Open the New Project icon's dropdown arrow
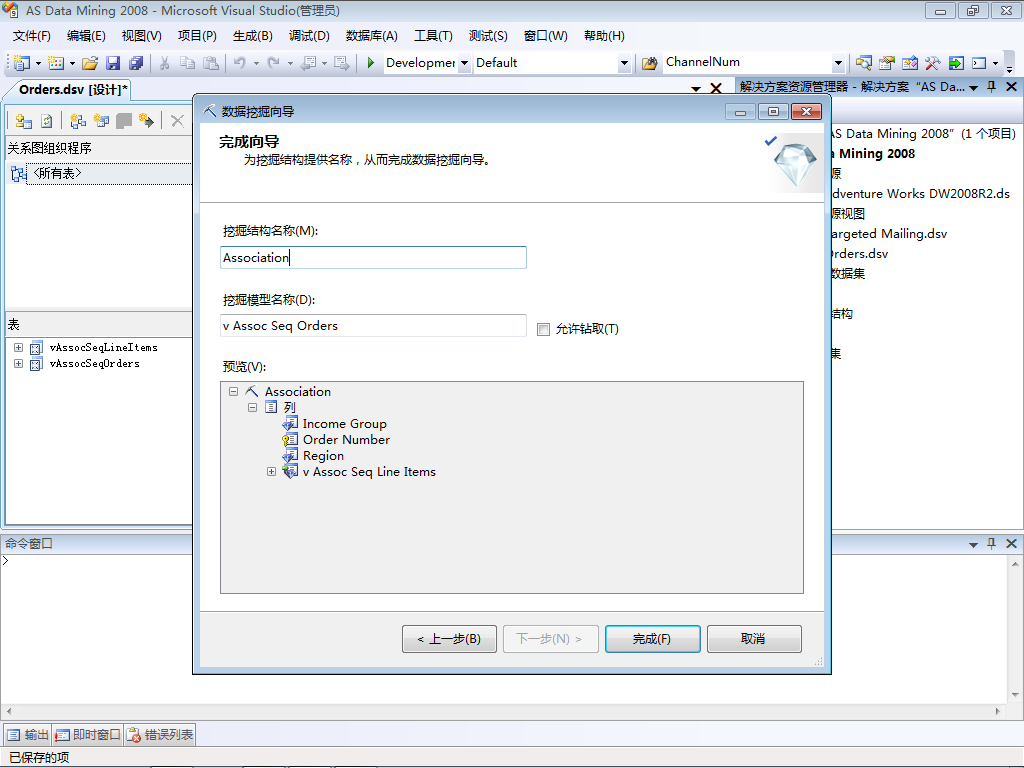 tap(39, 63)
